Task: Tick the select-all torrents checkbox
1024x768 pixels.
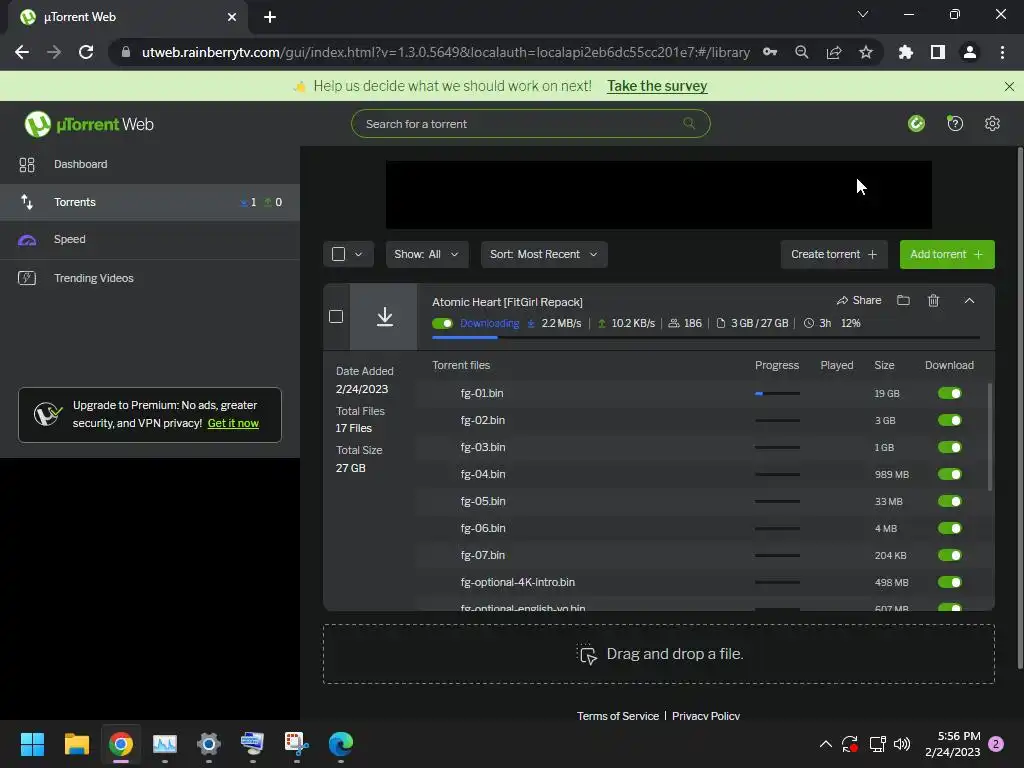Action: (338, 254)
